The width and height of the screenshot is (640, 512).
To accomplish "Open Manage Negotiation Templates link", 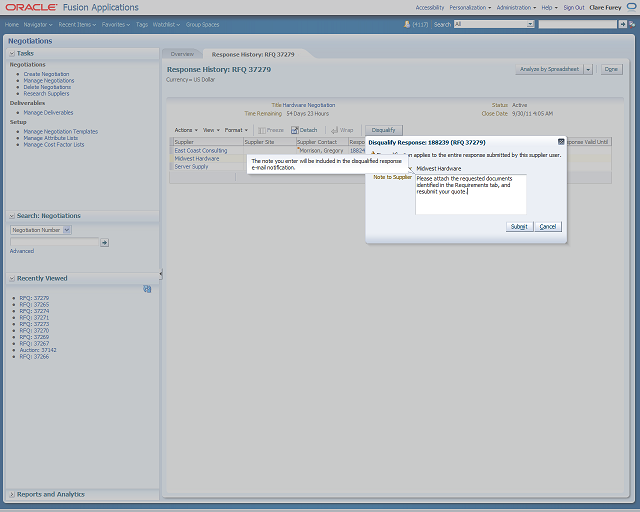I will pyautogui.click(x=61, y=132).
